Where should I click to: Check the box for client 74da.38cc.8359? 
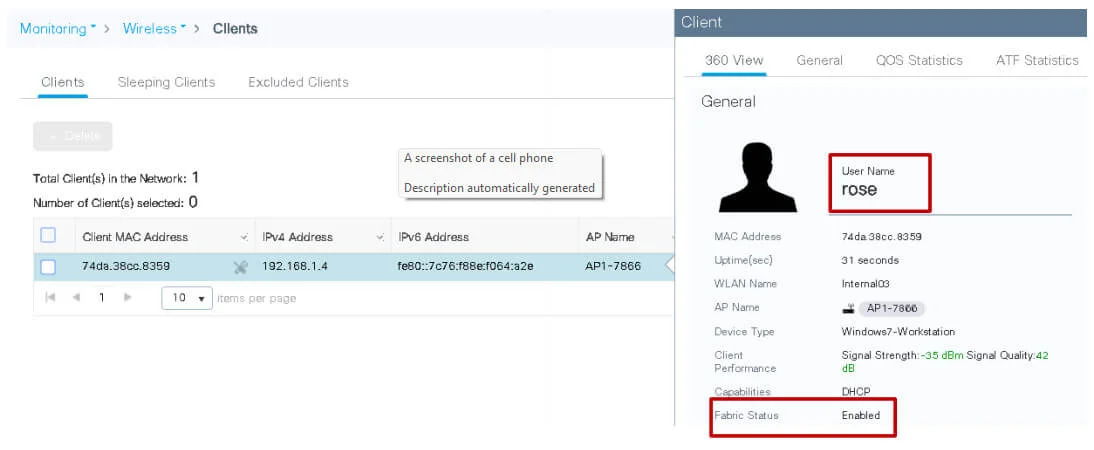coord(47,267)
